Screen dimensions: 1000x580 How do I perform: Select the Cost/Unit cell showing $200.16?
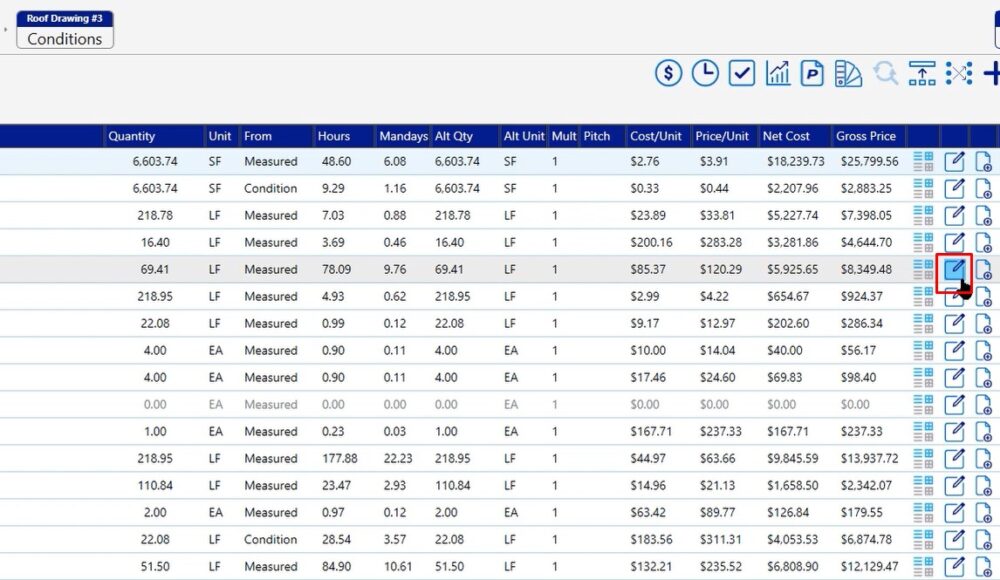point(652,242)
